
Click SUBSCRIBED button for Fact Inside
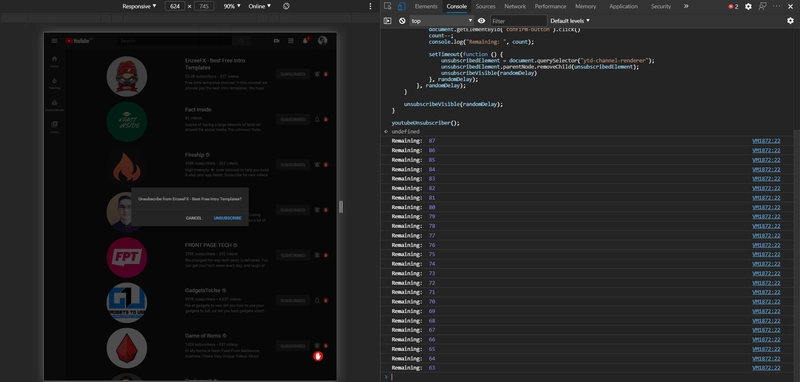pos(293,119)
